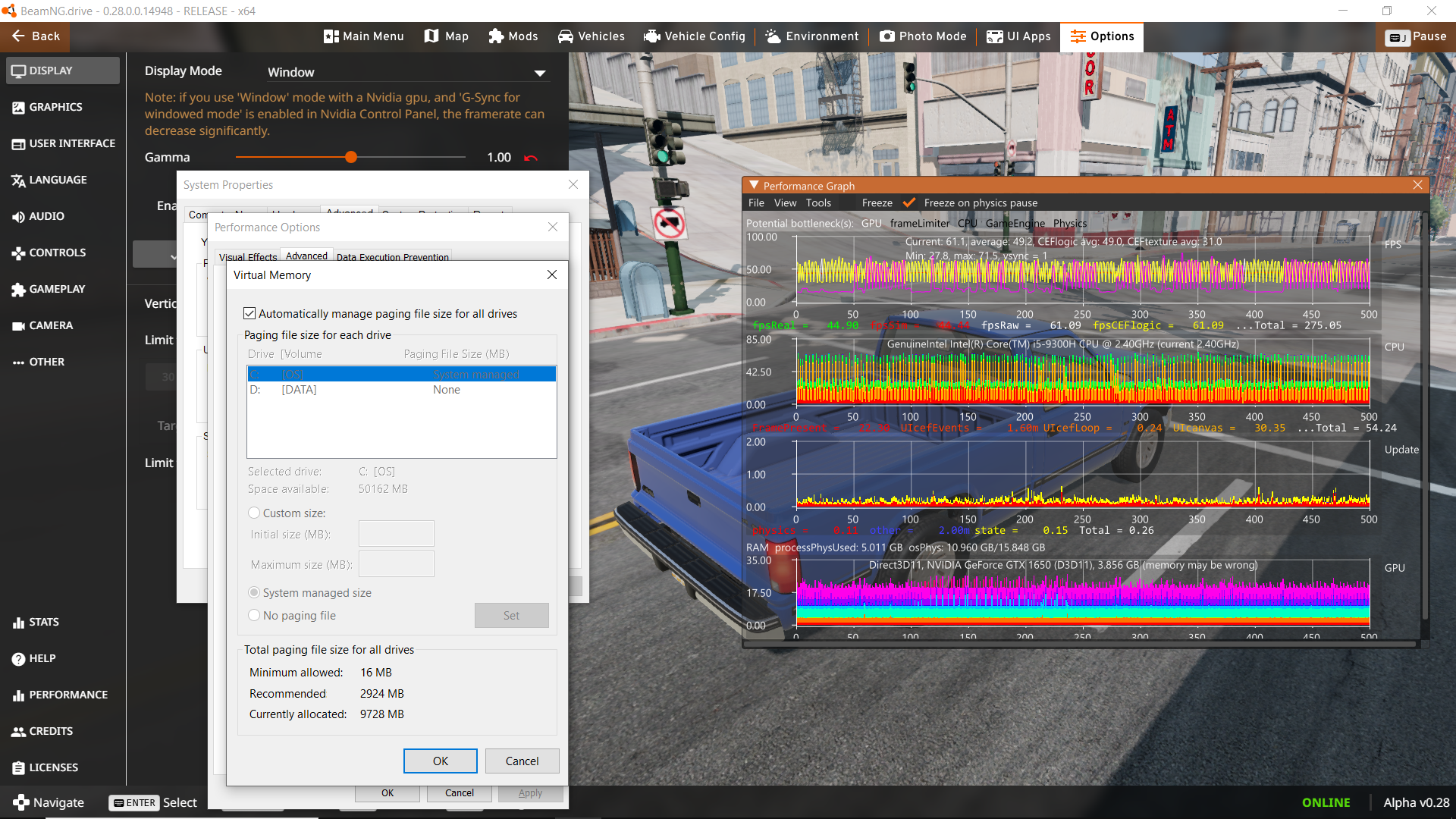Select Display settings category
Screen dimensions: 1456x819
[x=63, y=71]
